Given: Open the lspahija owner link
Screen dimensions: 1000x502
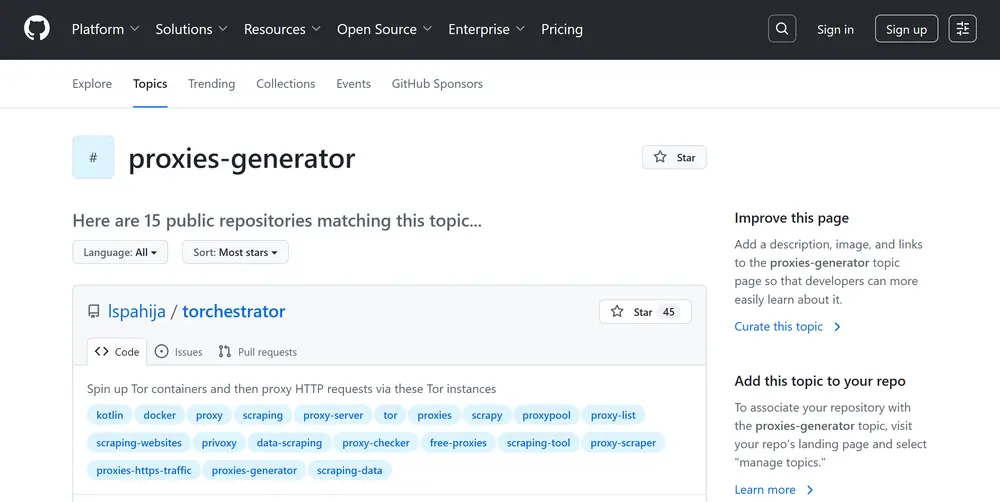Looking at the screenshot, I should (x=136, y=311).
